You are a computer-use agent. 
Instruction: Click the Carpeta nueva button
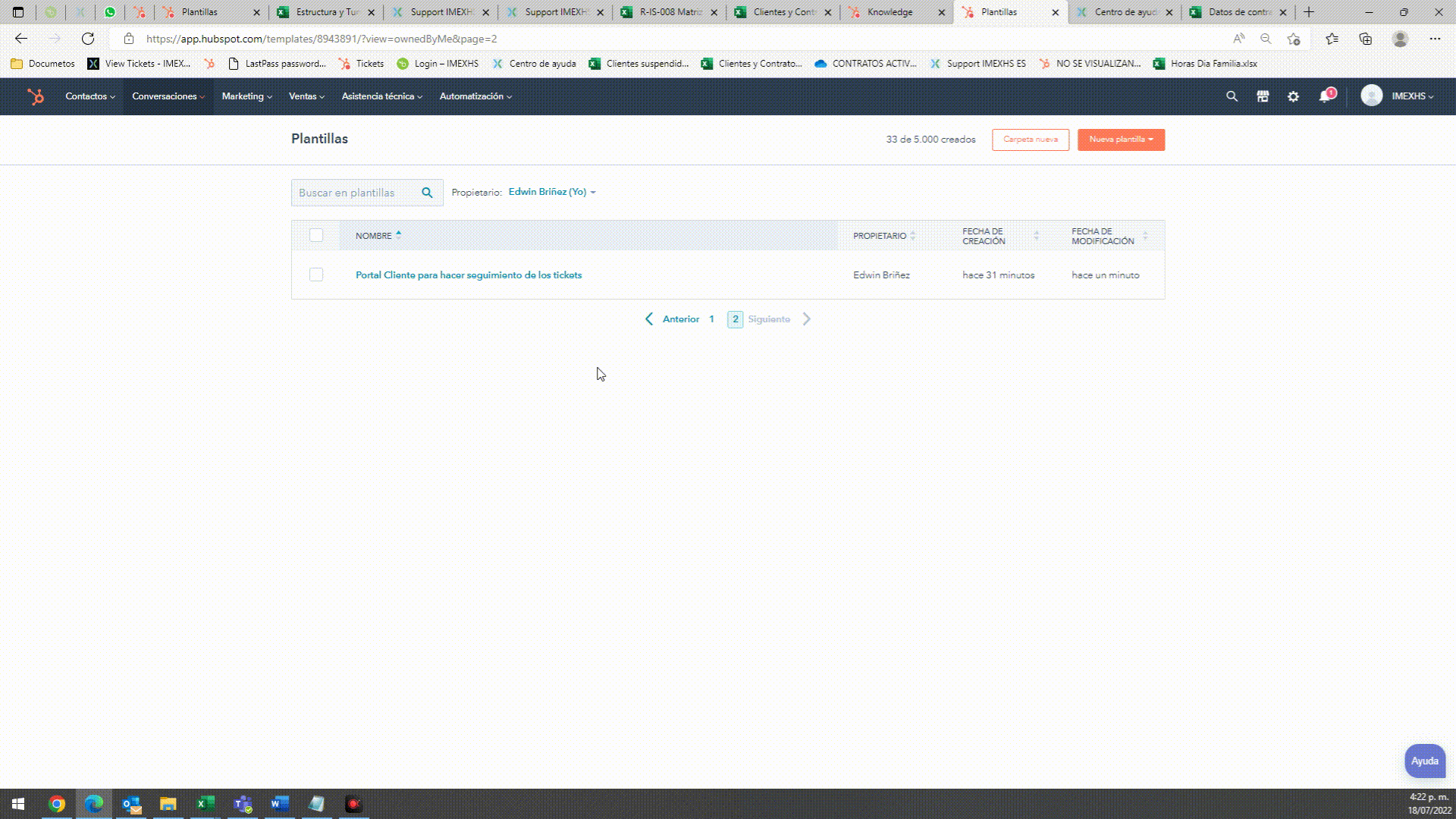click(1030, 140)
